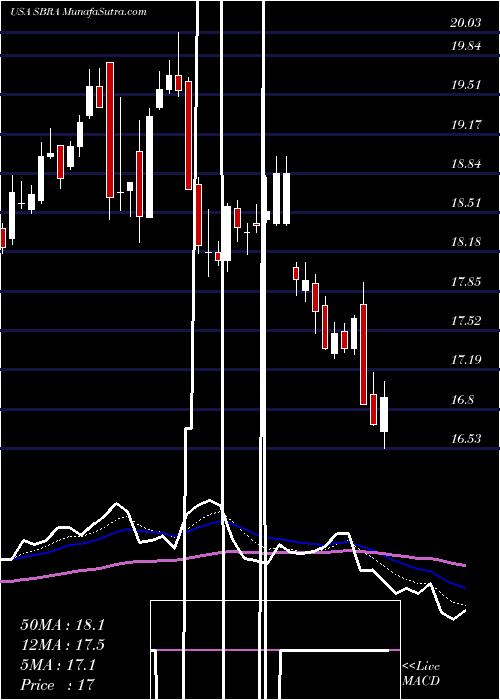Click the Price : 17 readout
The height and width of the screenshot is (700, 500).
[58, 685]
